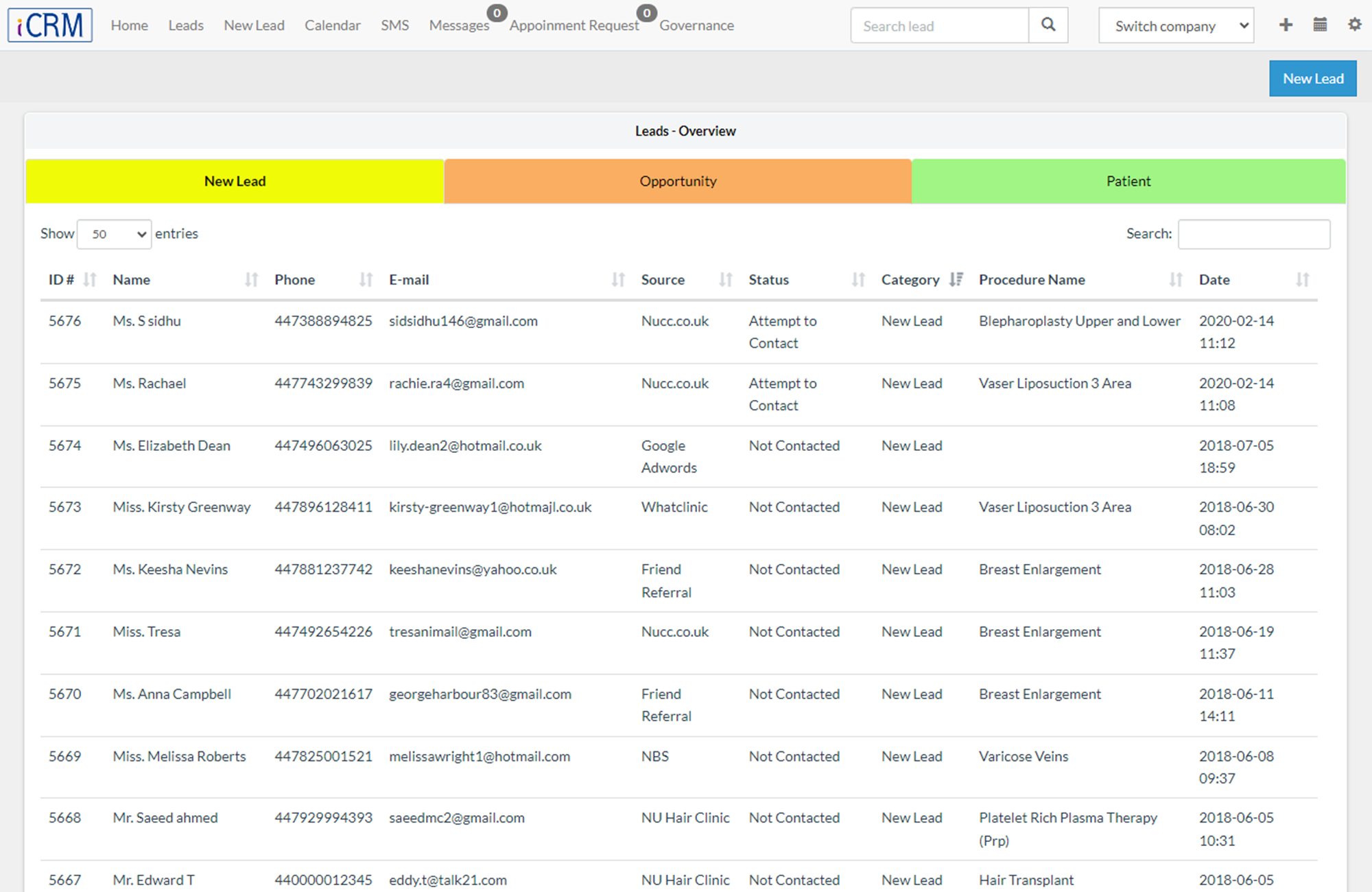Click the Leads - Overview heading
The image size is (1372, 892).
point(685,131)
